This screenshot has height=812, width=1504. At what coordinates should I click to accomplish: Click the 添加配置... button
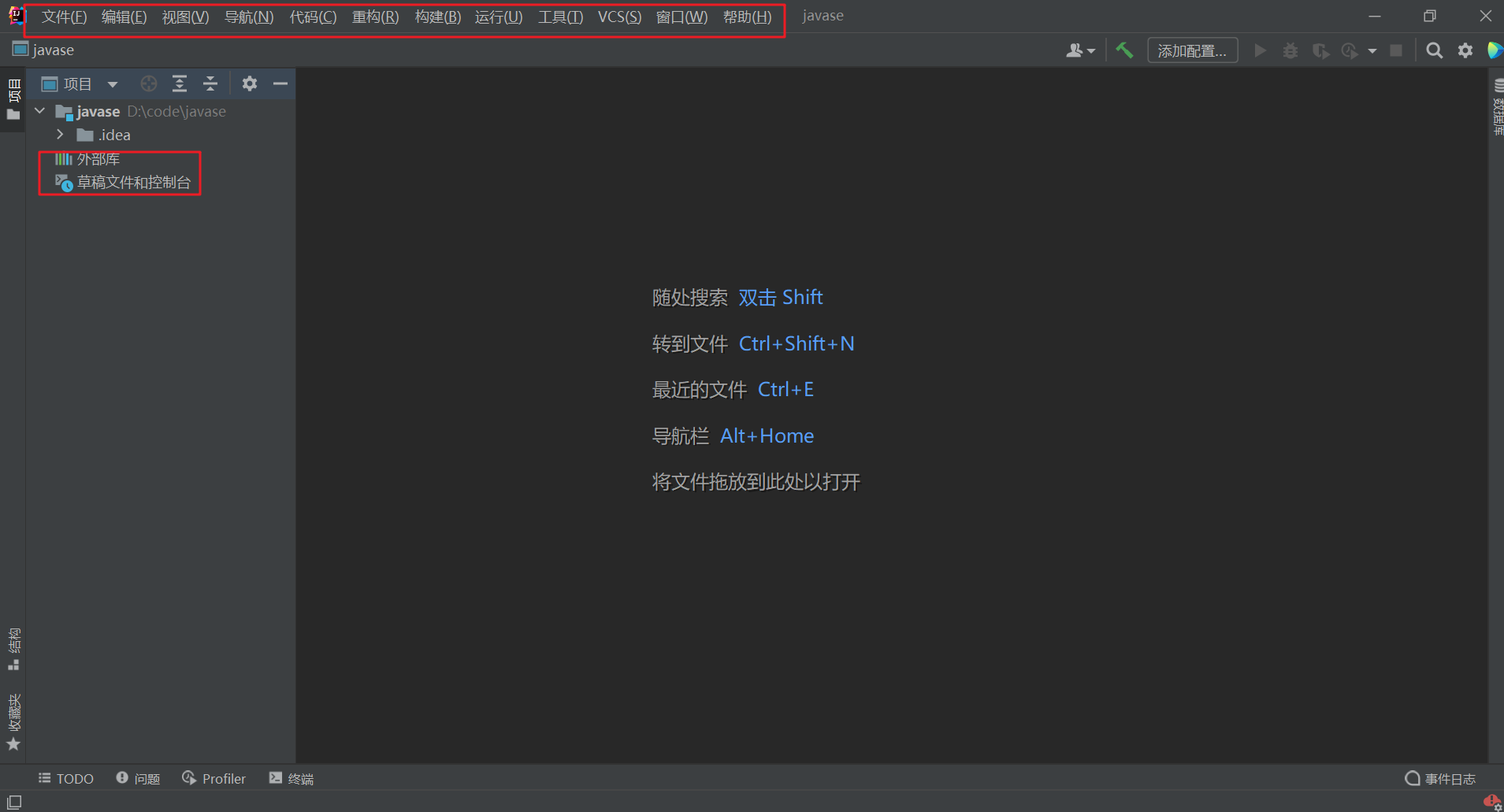pos(1192,50)
